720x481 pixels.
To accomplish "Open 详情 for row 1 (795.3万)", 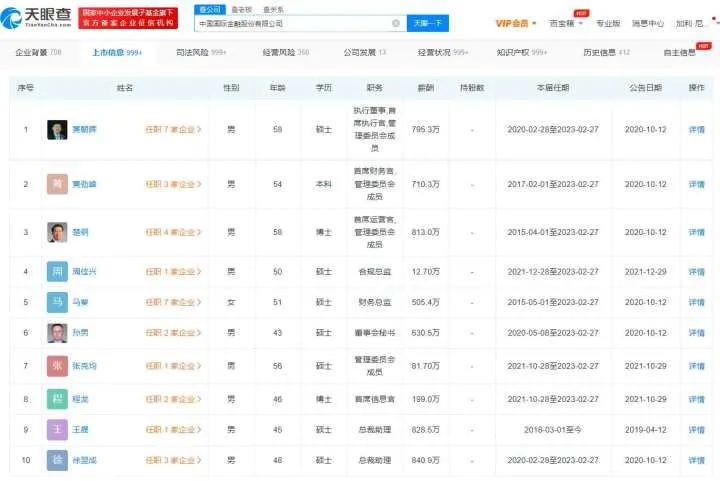I will tap(697, 130).
